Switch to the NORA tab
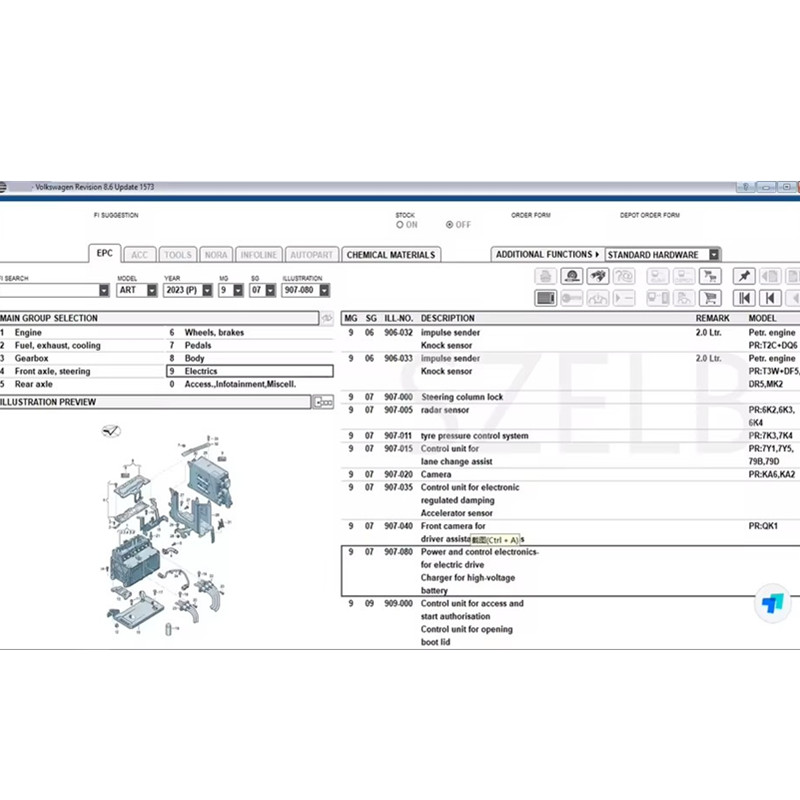The height and width of the screenshot is (800, 800). click(x=216, y=255)
